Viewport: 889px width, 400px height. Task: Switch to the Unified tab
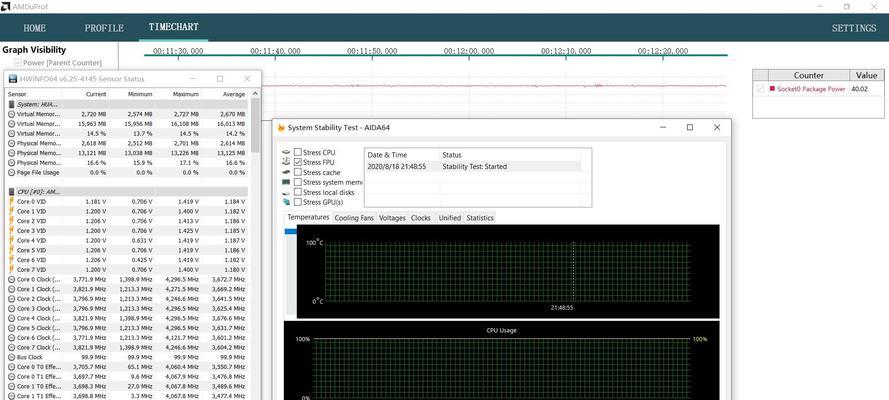pos(450,218)
